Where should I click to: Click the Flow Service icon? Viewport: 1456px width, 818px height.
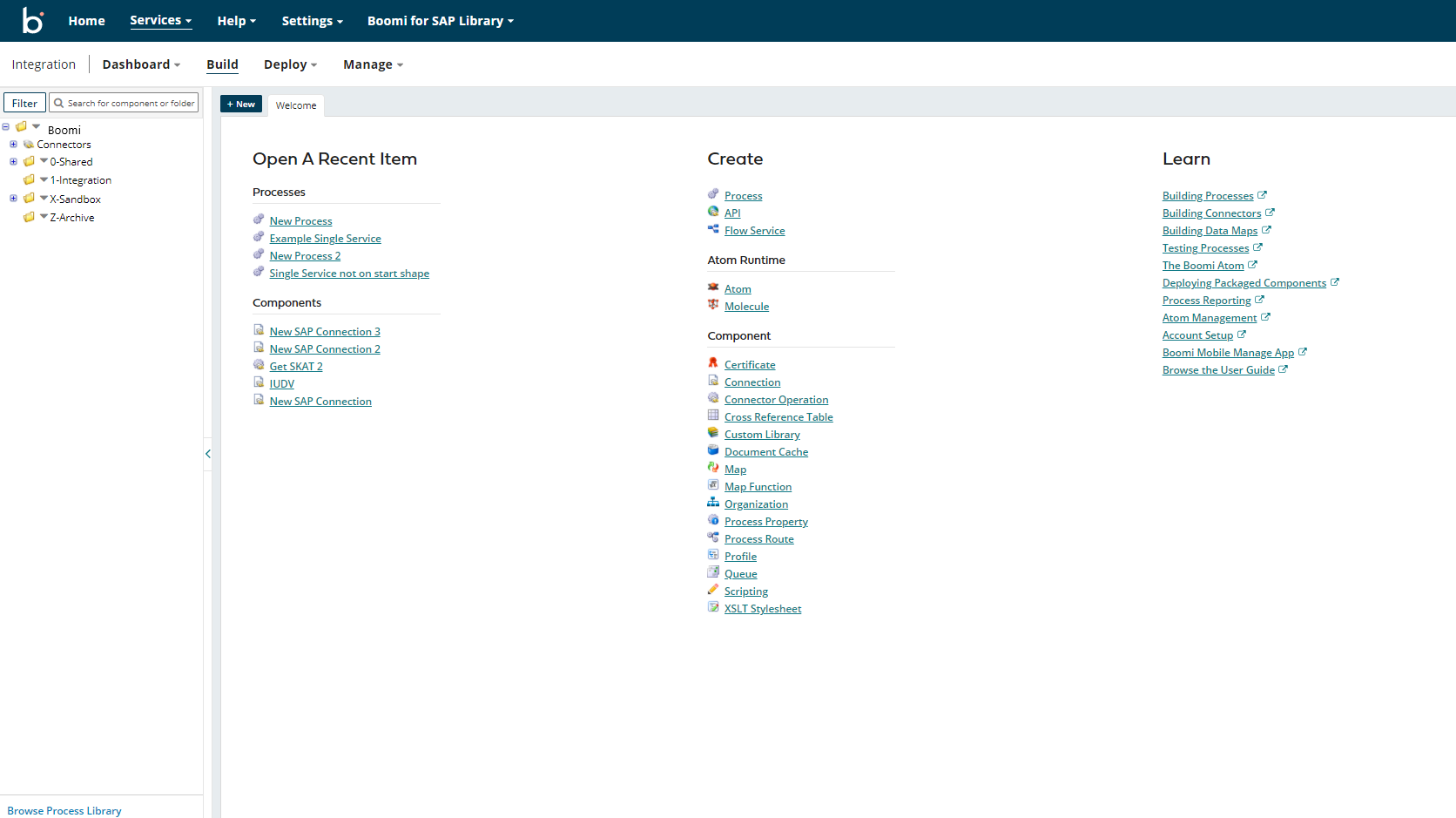[x=713, y=229]
